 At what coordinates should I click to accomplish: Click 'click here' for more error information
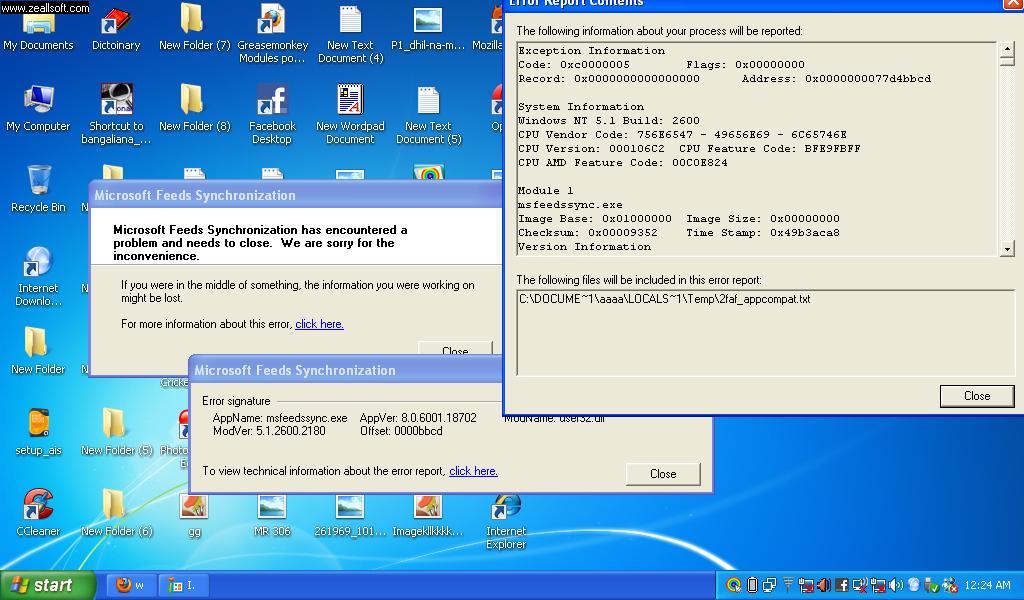pos(319,324)
